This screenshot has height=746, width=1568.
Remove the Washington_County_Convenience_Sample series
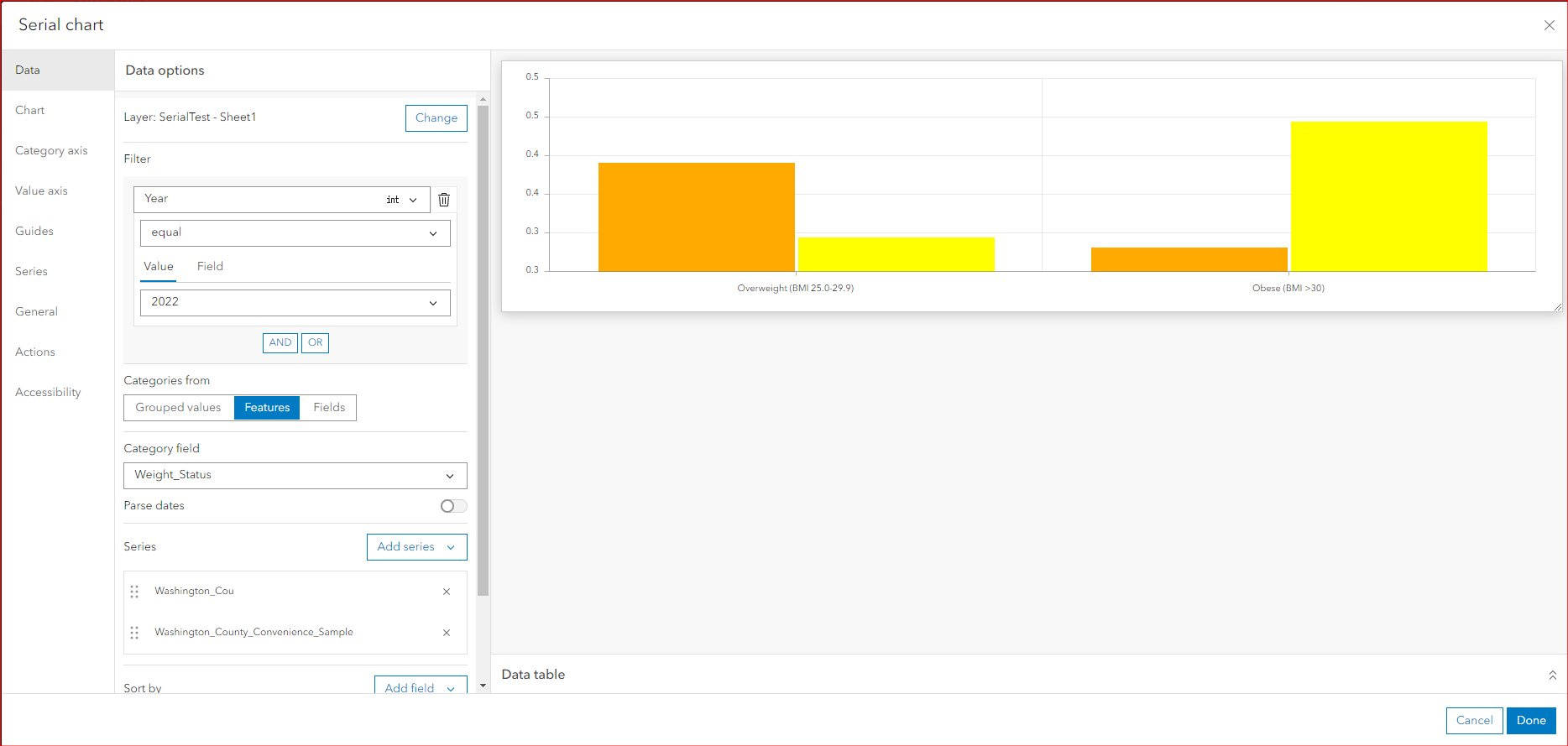[x=447, y=633]
